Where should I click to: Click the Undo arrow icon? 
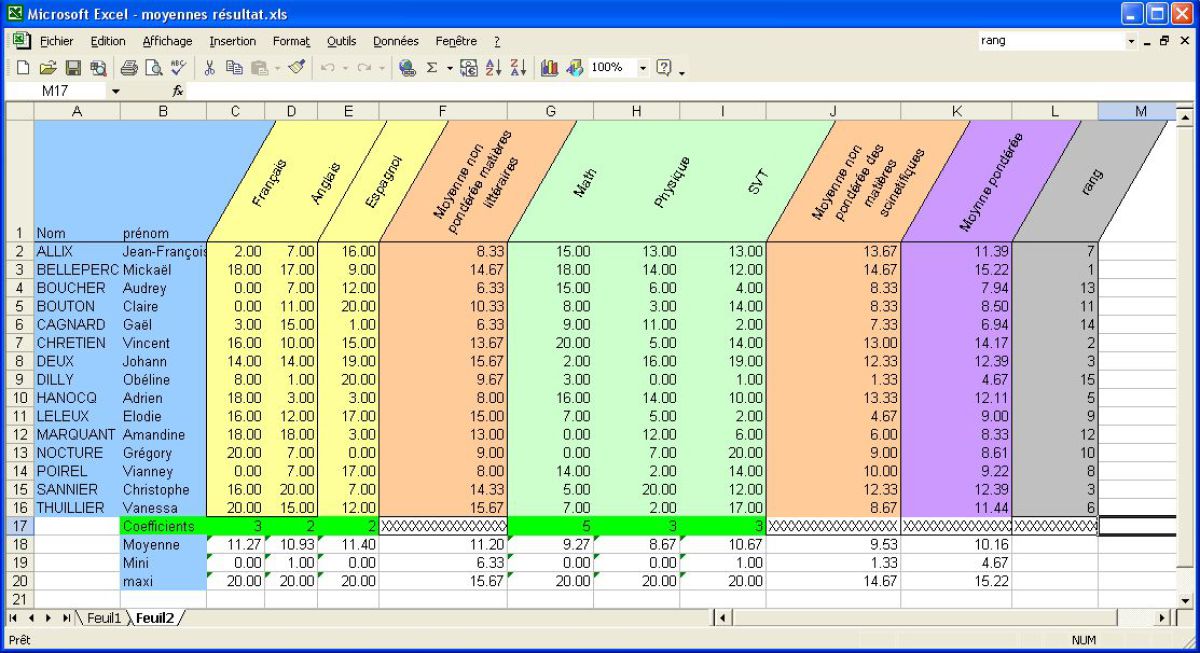tap(327, 68)
